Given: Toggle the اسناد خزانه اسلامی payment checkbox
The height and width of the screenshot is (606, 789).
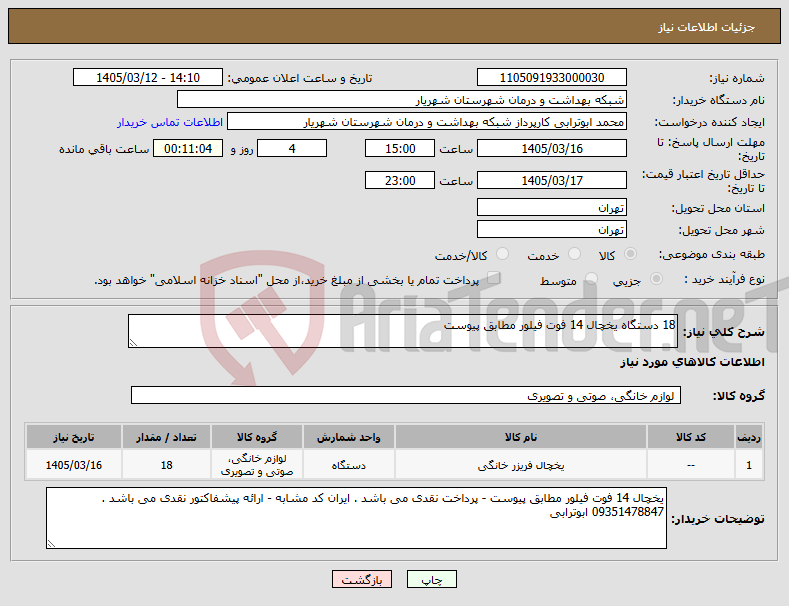Looking at the screenshot, I should (493, 278).
